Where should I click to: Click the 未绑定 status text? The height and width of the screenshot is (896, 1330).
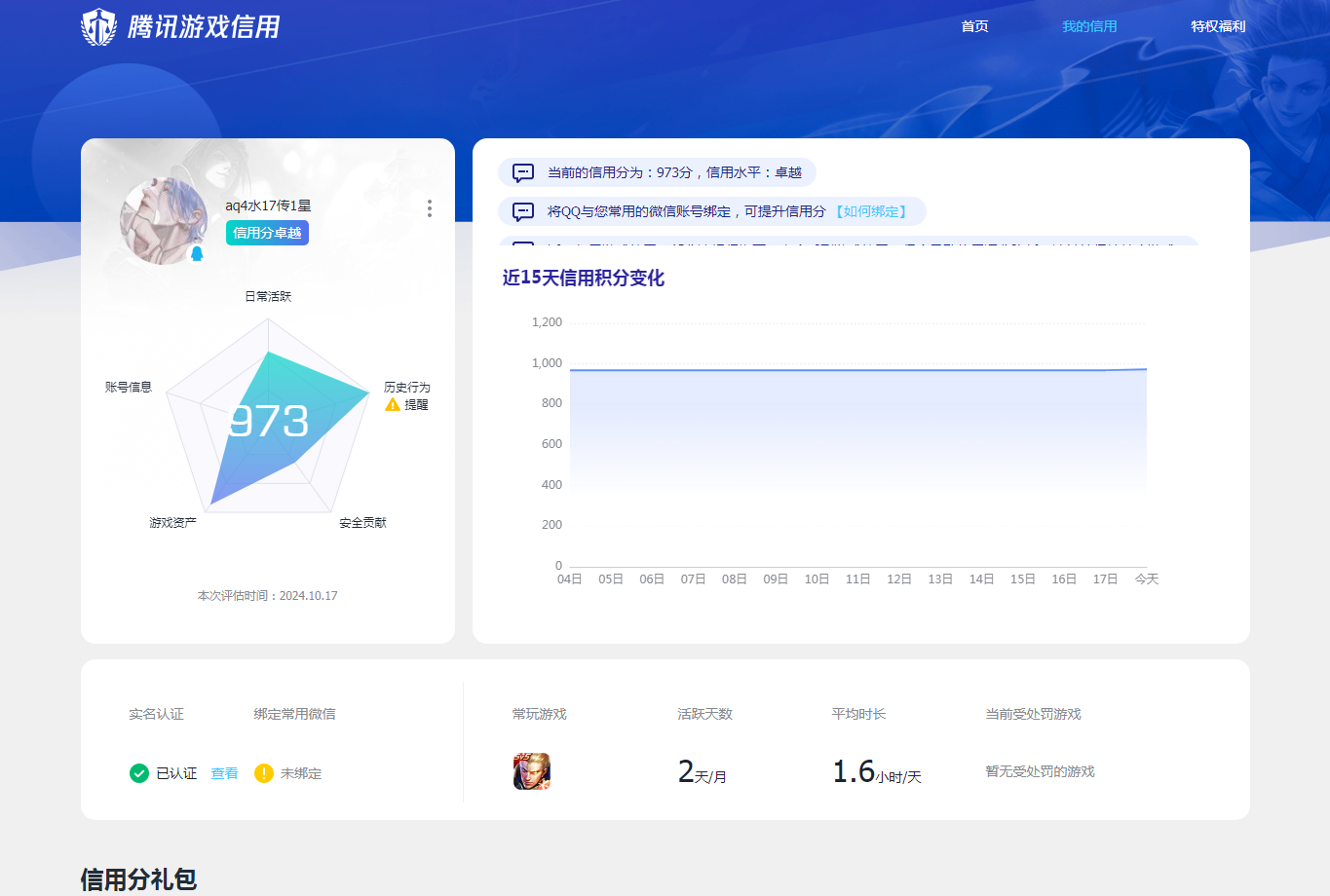tap(301, 773)
